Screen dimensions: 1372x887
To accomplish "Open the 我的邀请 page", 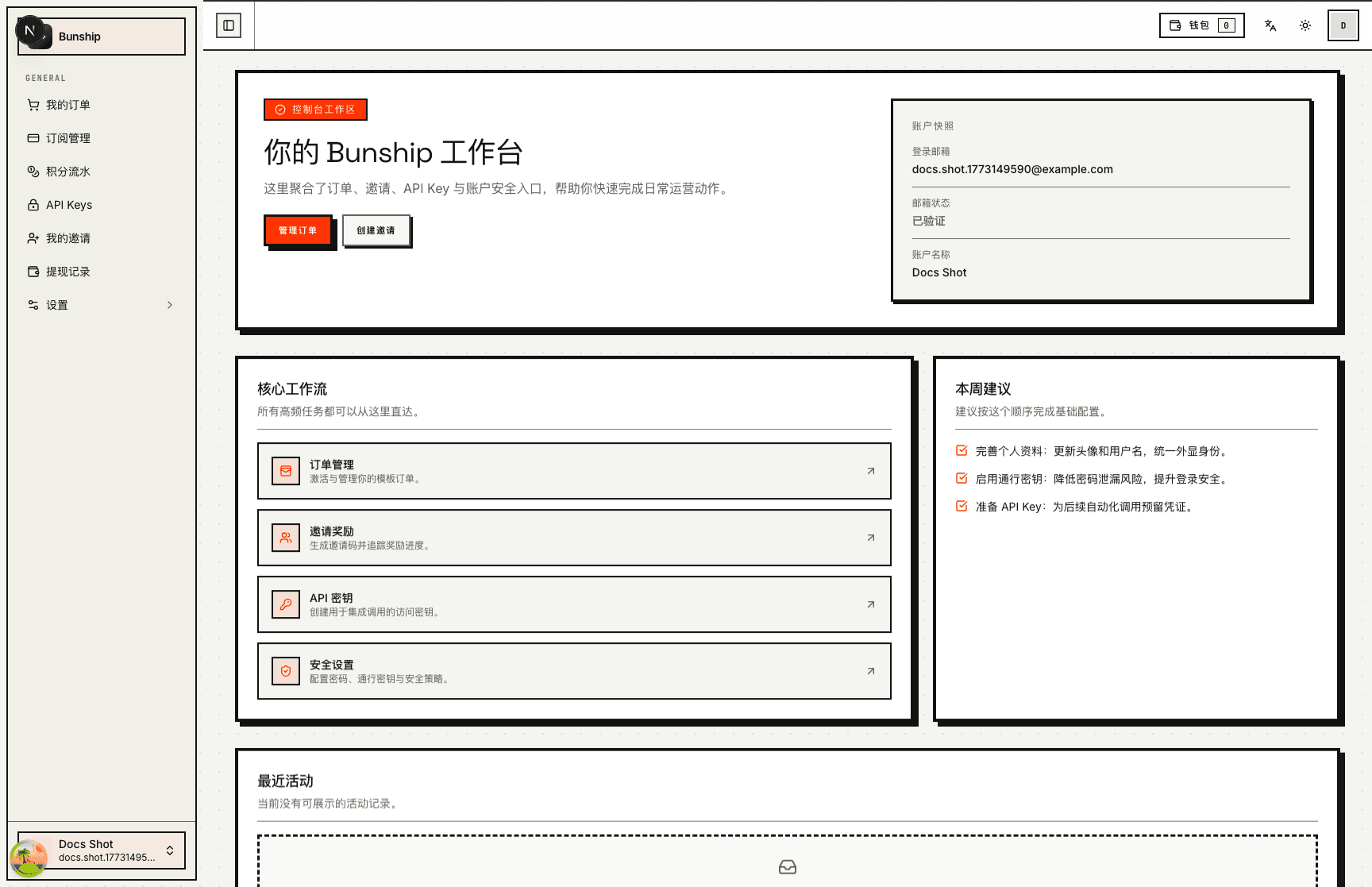I will click(x=69, y=237).
